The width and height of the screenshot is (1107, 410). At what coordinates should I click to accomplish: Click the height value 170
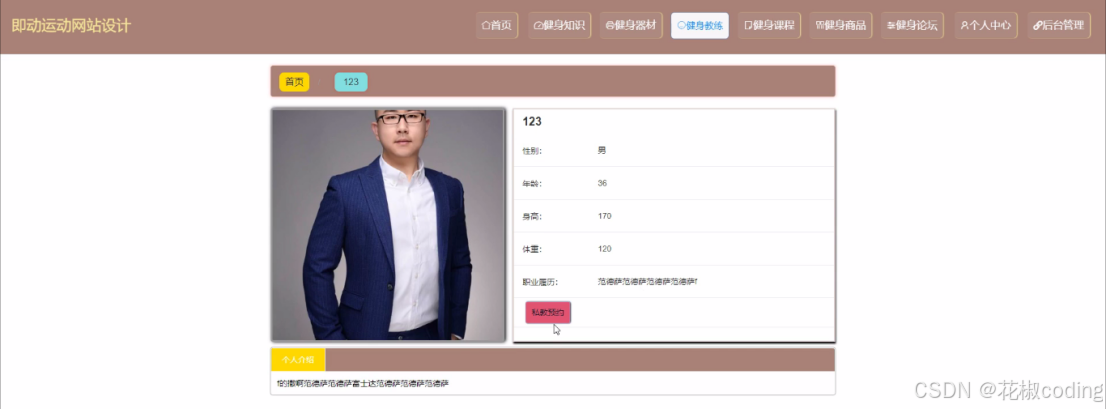[604, 216]
